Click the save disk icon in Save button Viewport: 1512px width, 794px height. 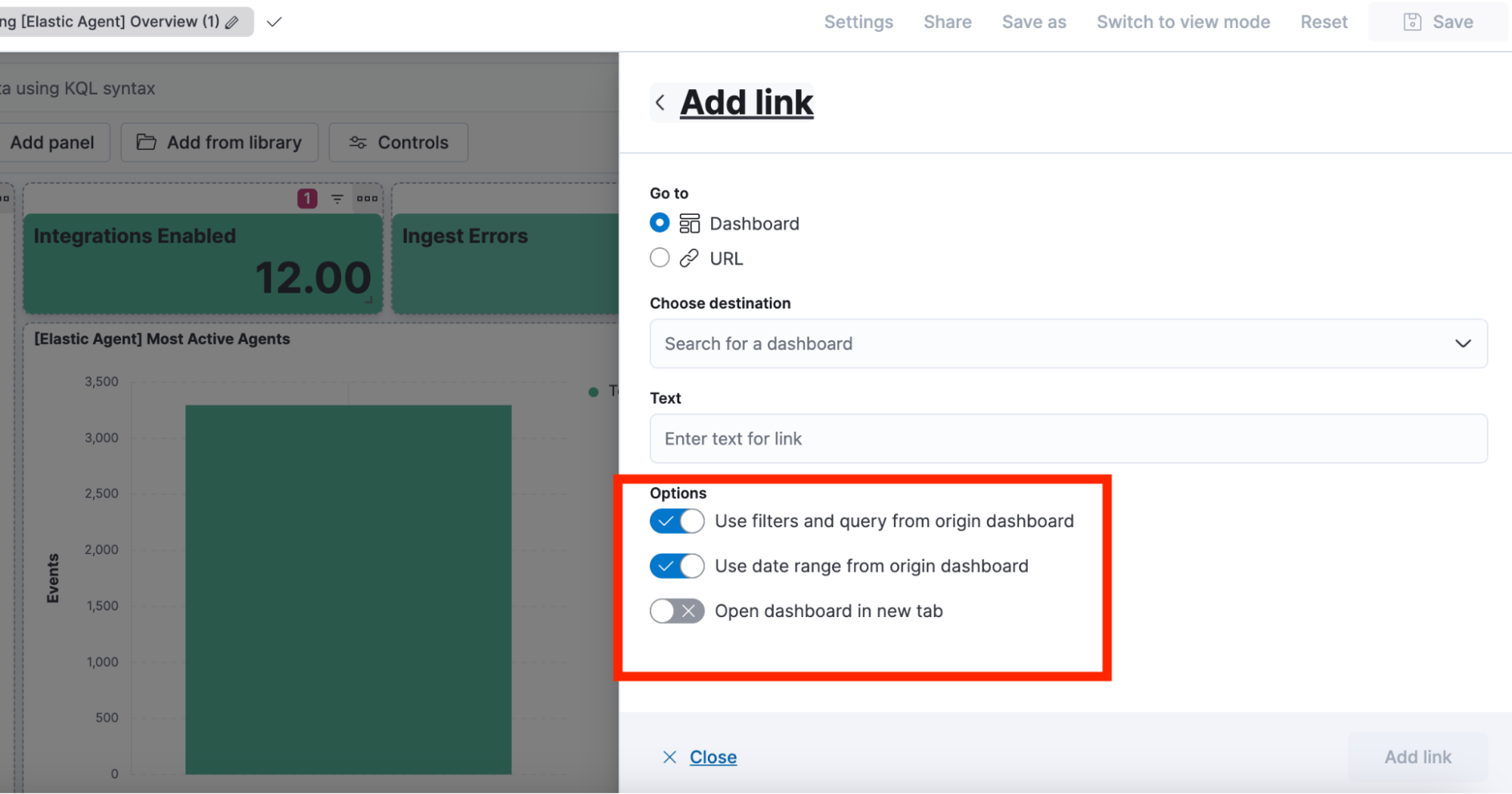tap(1412, 22)
